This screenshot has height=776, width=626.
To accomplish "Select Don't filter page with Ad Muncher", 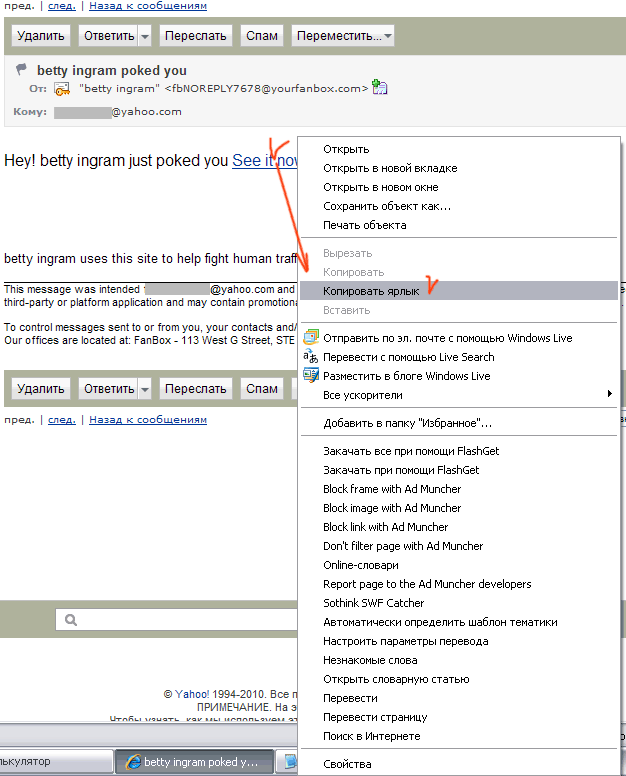I will click(459, 546).
